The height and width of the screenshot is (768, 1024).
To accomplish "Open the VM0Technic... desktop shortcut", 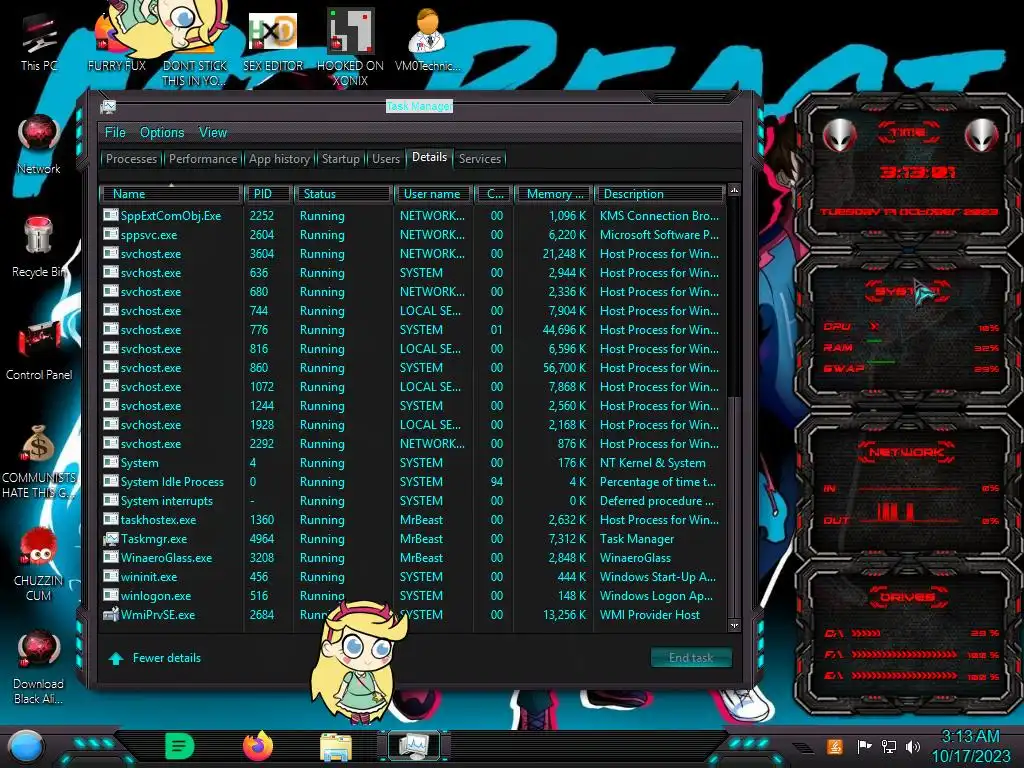I will click(x=428, y=40).
